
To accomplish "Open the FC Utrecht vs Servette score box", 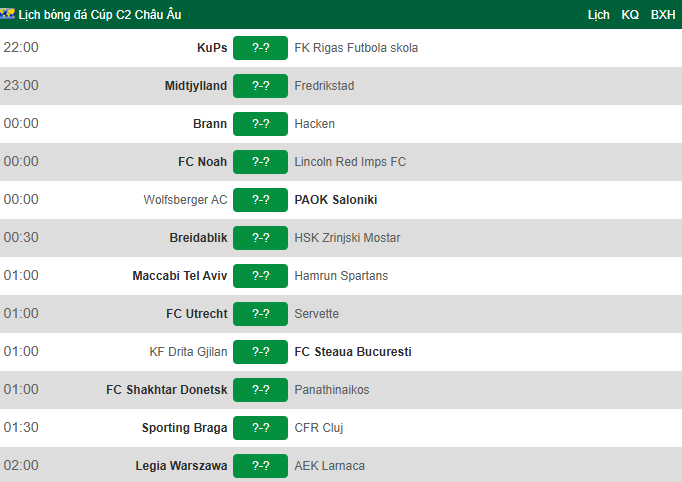I will click(x=261, y=314).
